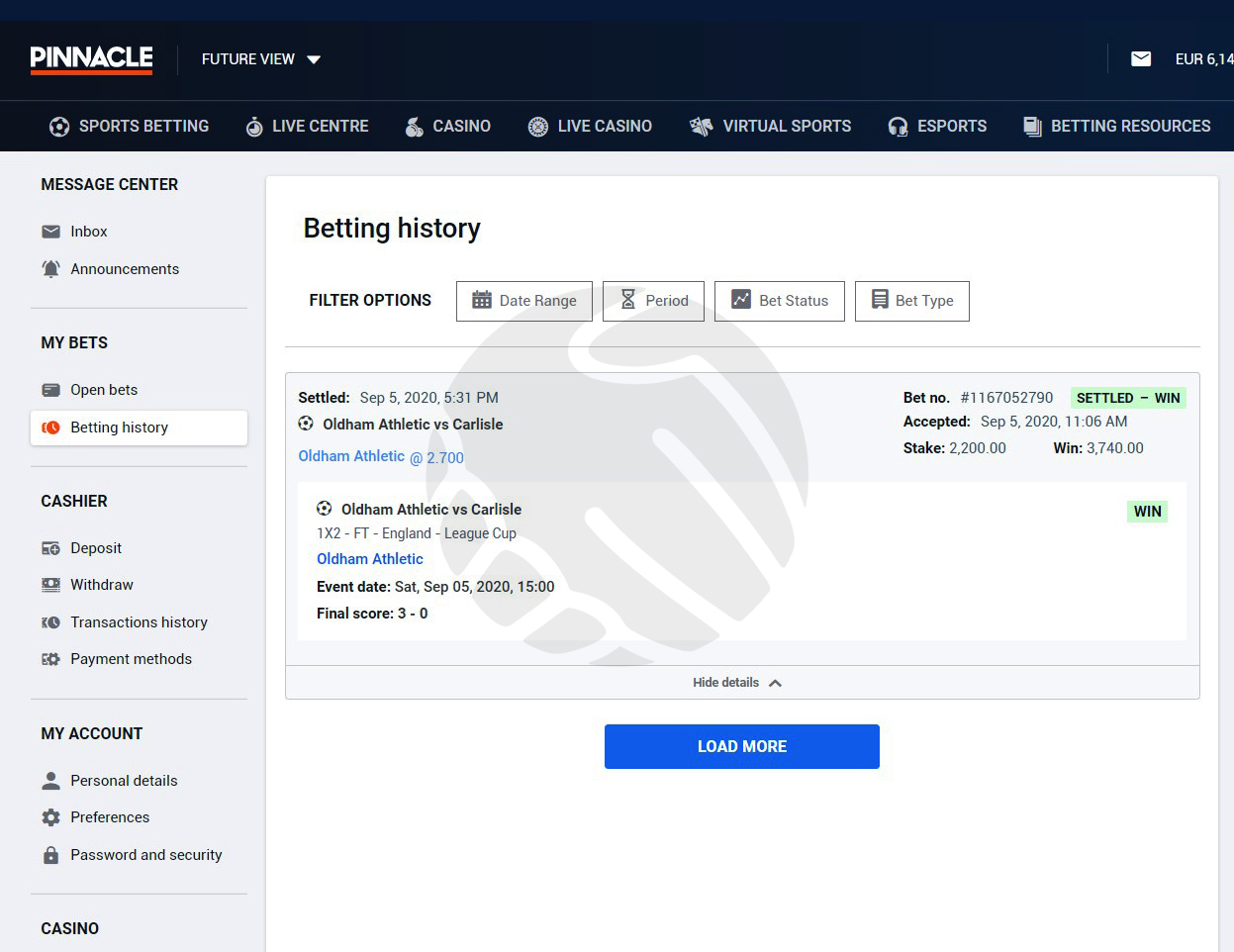1234x952 pixels.
Task: Open the Future View dropdown
Action: coord(261,59)
